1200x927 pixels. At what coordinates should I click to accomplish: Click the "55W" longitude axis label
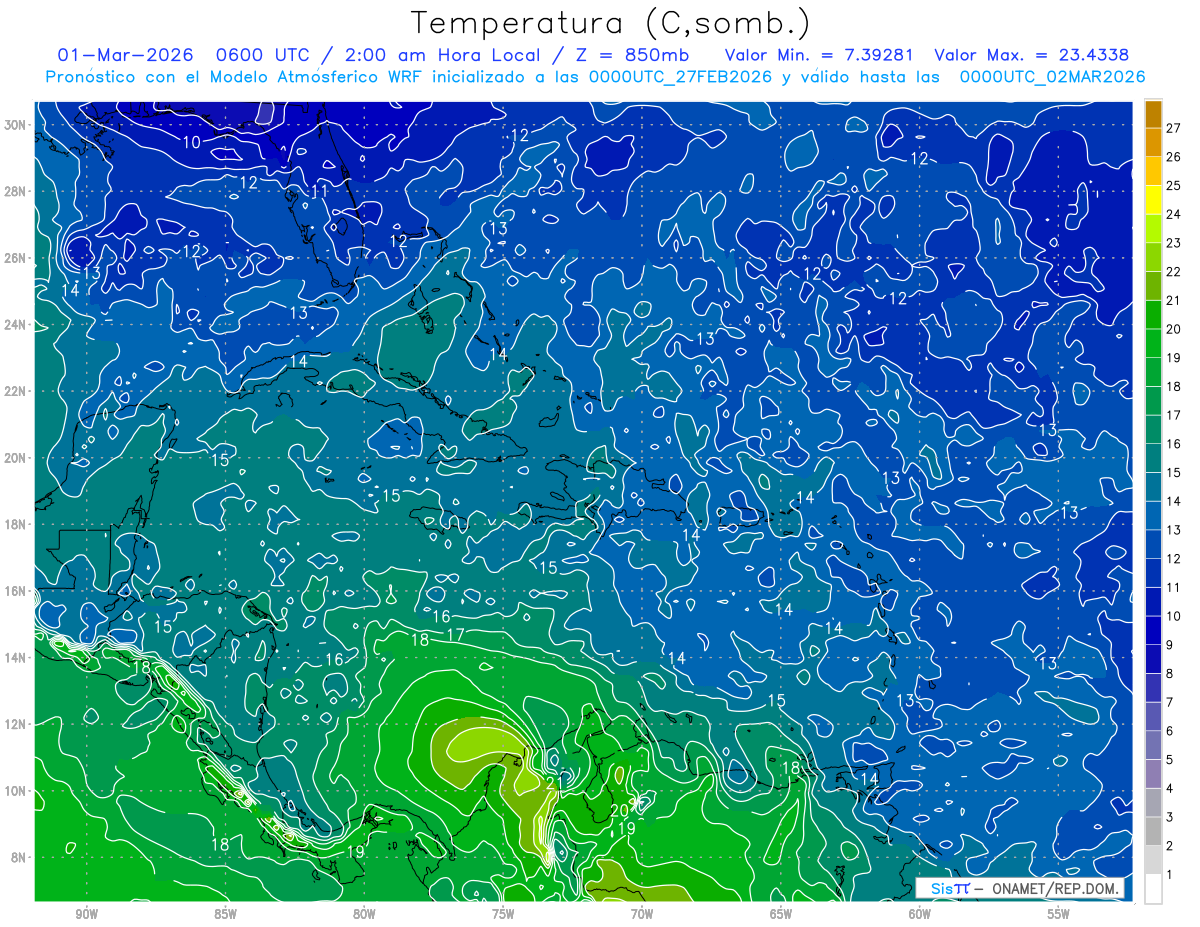(1059, 914)
